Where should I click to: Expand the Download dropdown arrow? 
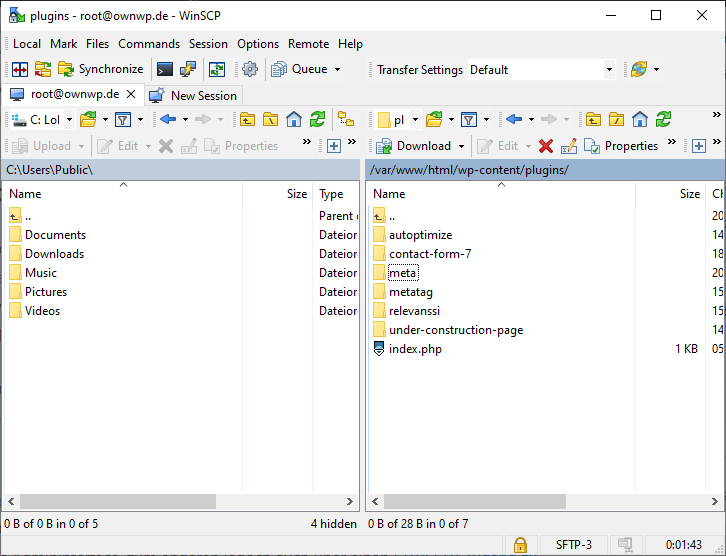pyautogui.click(x=461, y=146)
